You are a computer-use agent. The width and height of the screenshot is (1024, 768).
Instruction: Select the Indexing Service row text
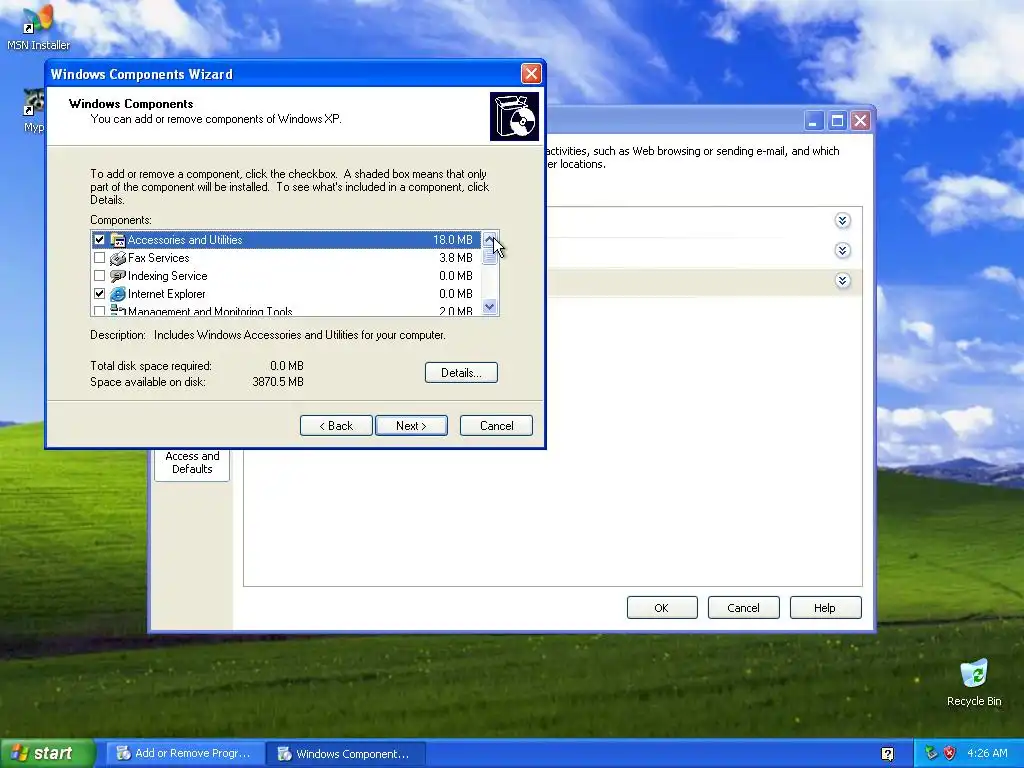click(x=168, y=276)
